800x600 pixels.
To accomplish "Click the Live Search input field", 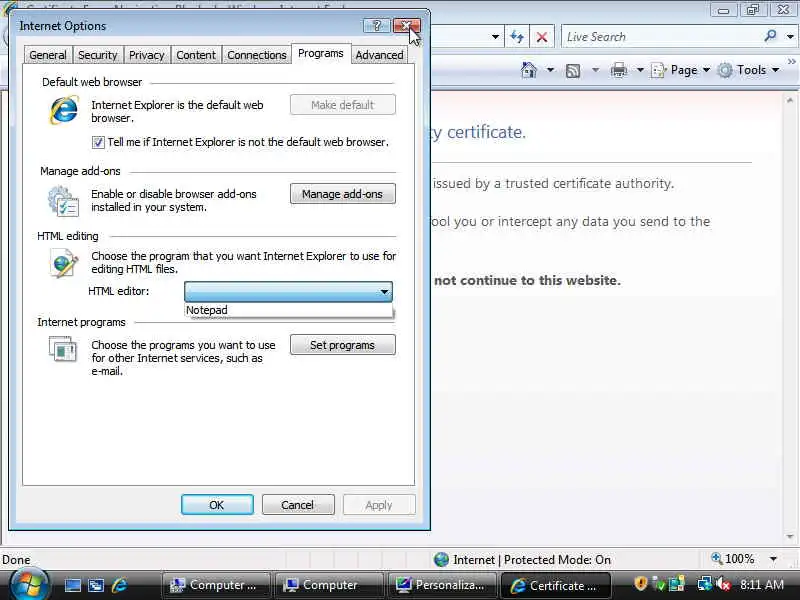I will [661, 37].
